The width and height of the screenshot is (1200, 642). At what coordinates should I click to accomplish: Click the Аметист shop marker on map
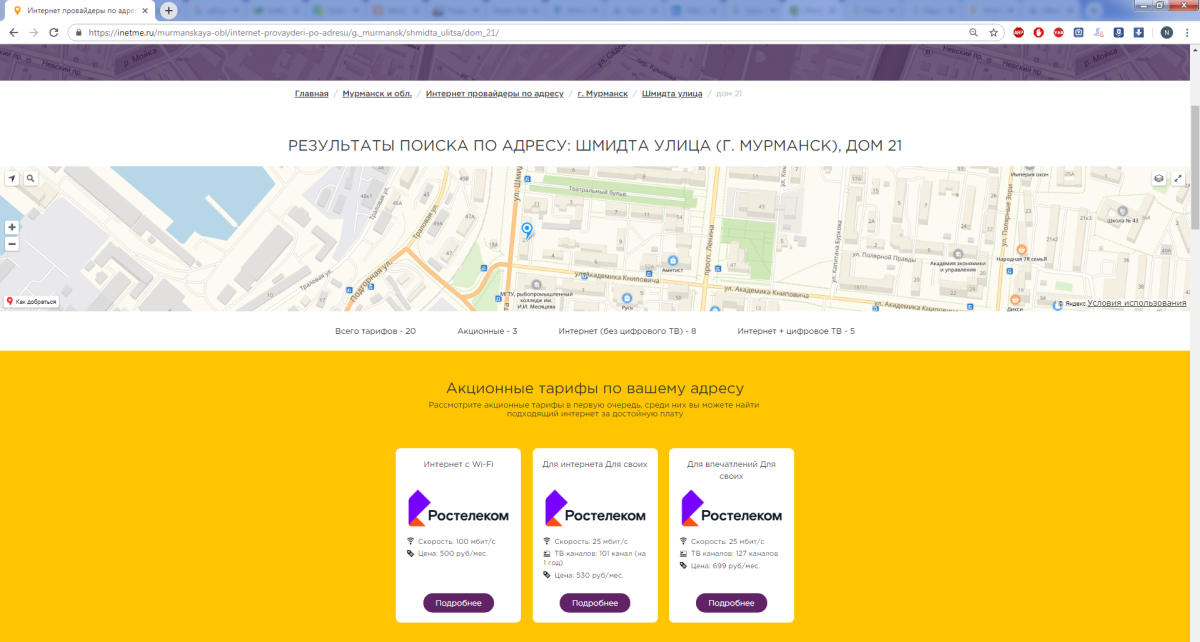[673, 262]
